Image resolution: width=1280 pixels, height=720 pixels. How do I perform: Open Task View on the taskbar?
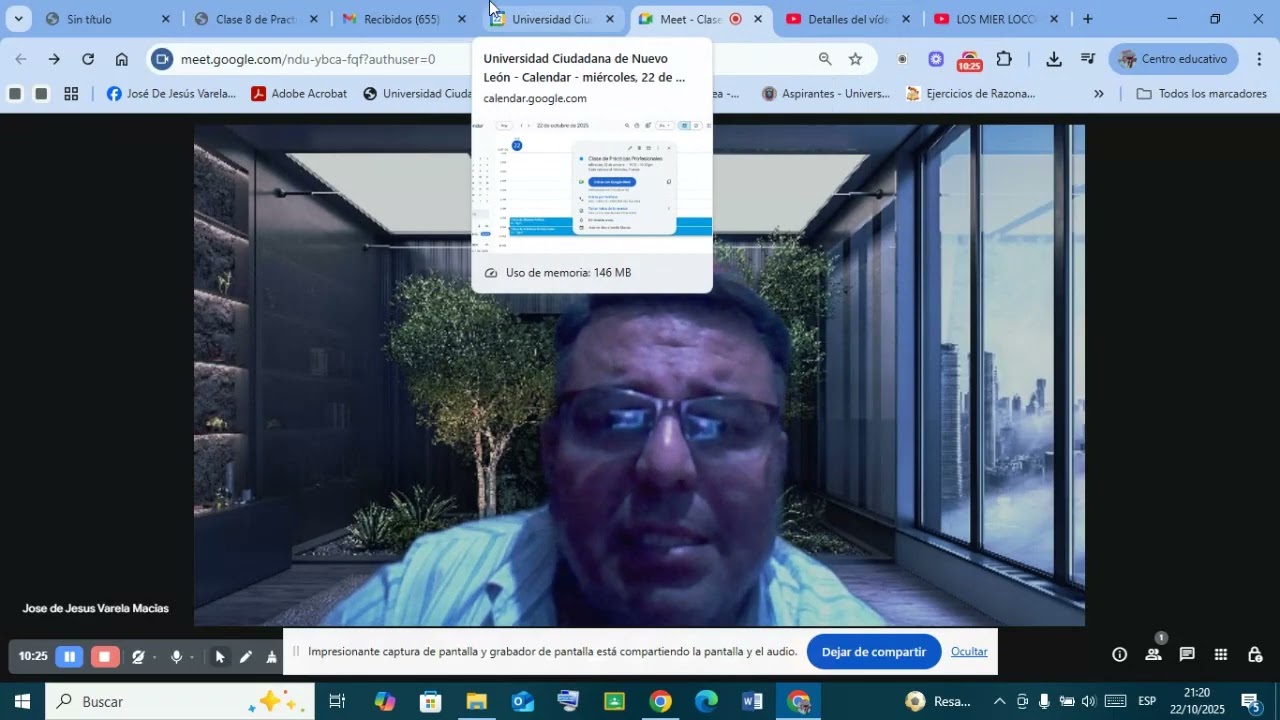coord(337,702)
